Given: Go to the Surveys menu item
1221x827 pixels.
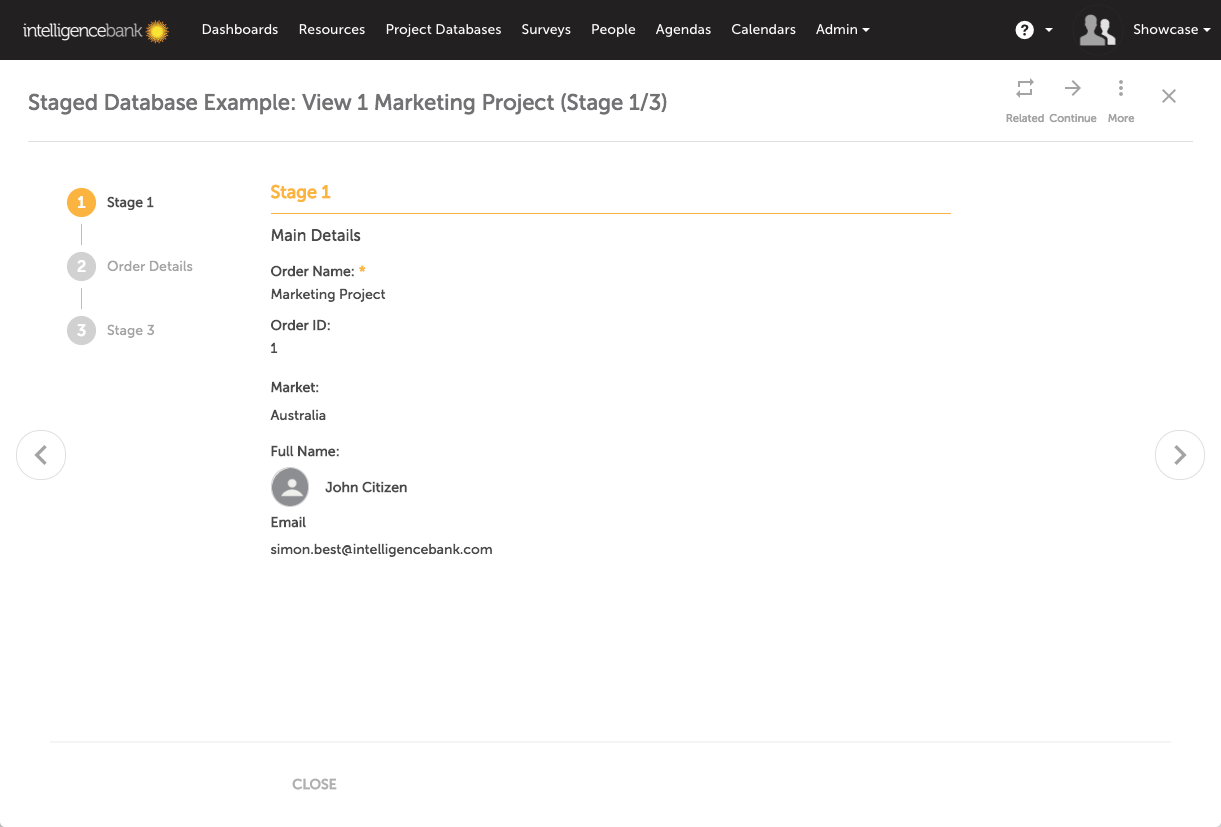Looking at the screenshot, I should click(x=546, y=30).
